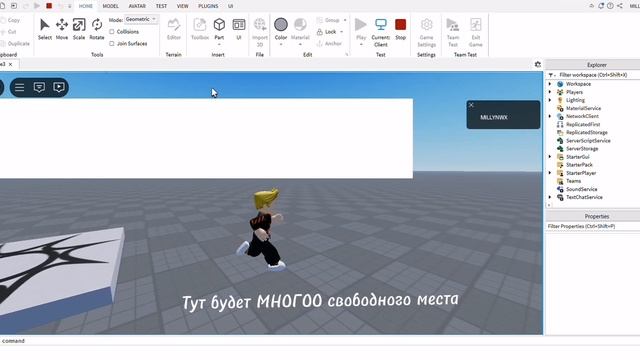Image resolution: width=640 pixels, height=360 pixels.
Task: Toggle the in-game chat window icon
Action: (39, 87)
